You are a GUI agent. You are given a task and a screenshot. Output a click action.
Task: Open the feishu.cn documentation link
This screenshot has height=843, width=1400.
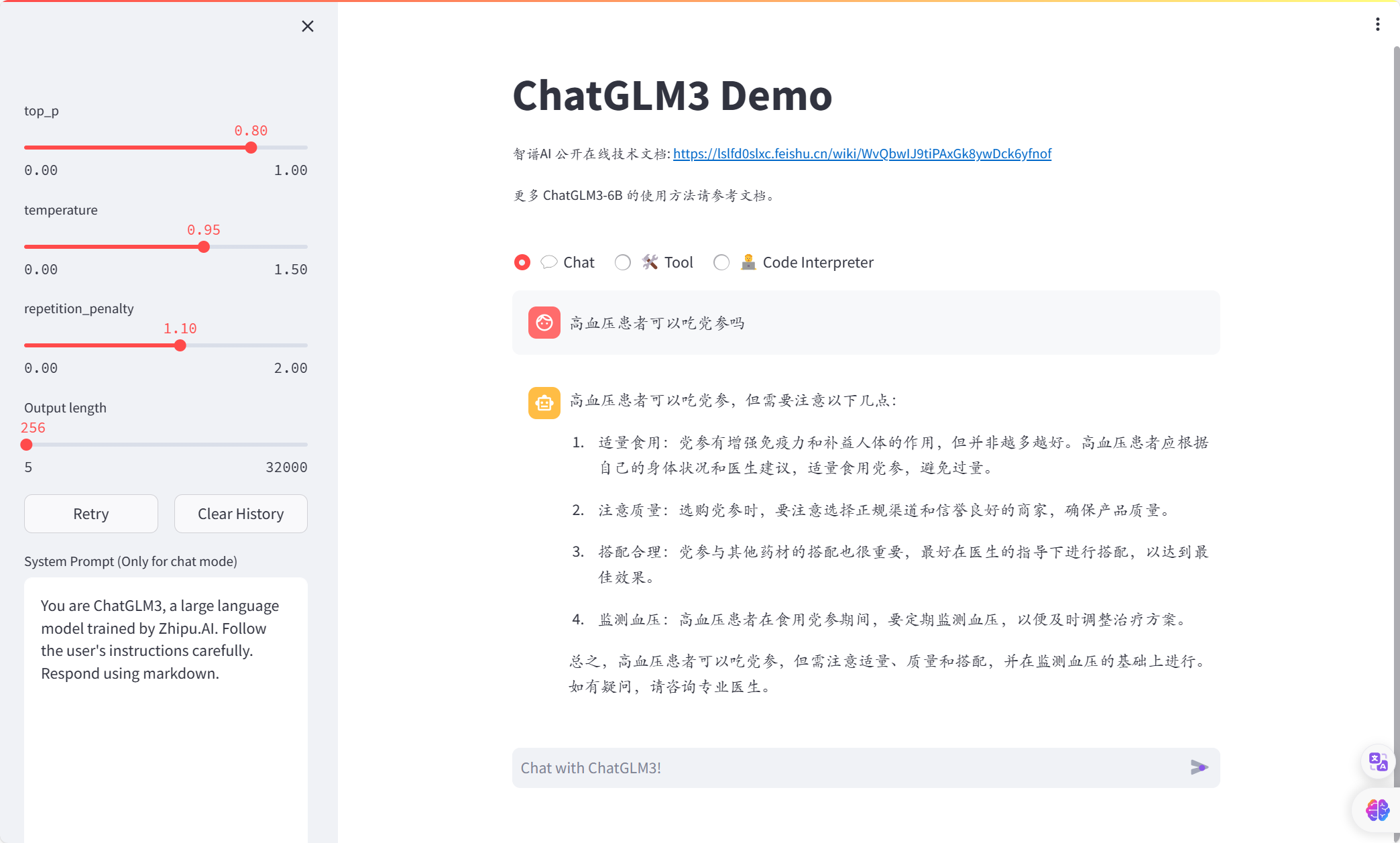coord(862,154)
